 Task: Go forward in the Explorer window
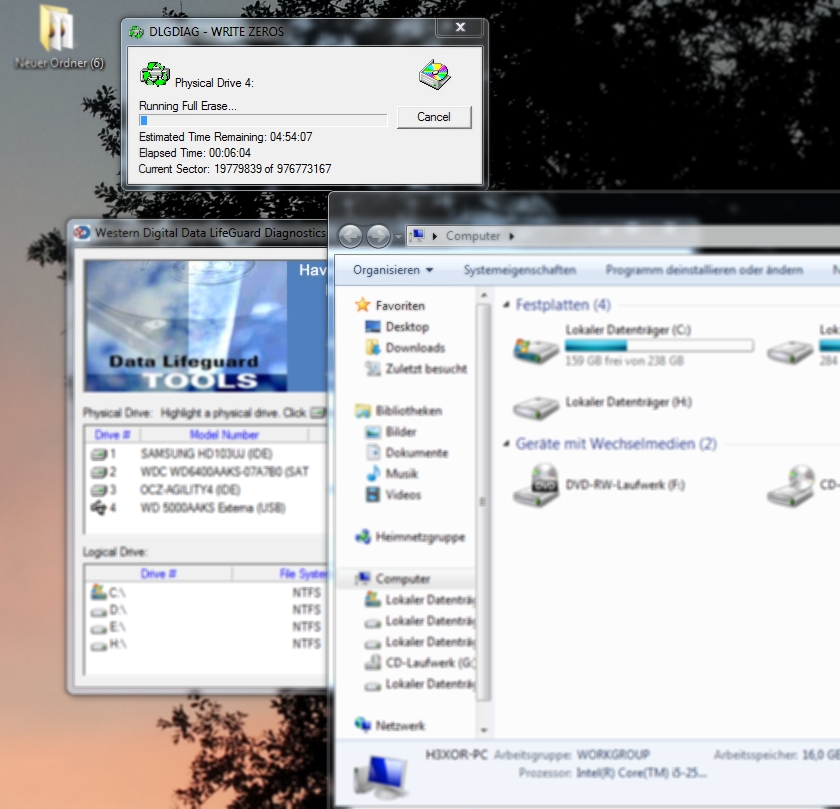pos(378,236)
